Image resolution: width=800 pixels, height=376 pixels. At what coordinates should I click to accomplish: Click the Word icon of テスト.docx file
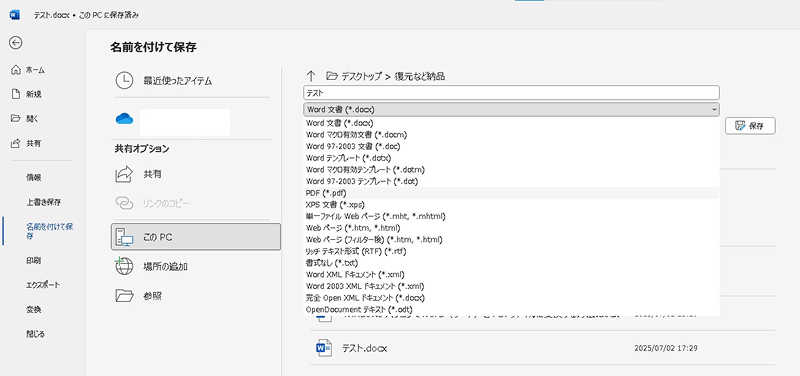[x=324, y=348]
